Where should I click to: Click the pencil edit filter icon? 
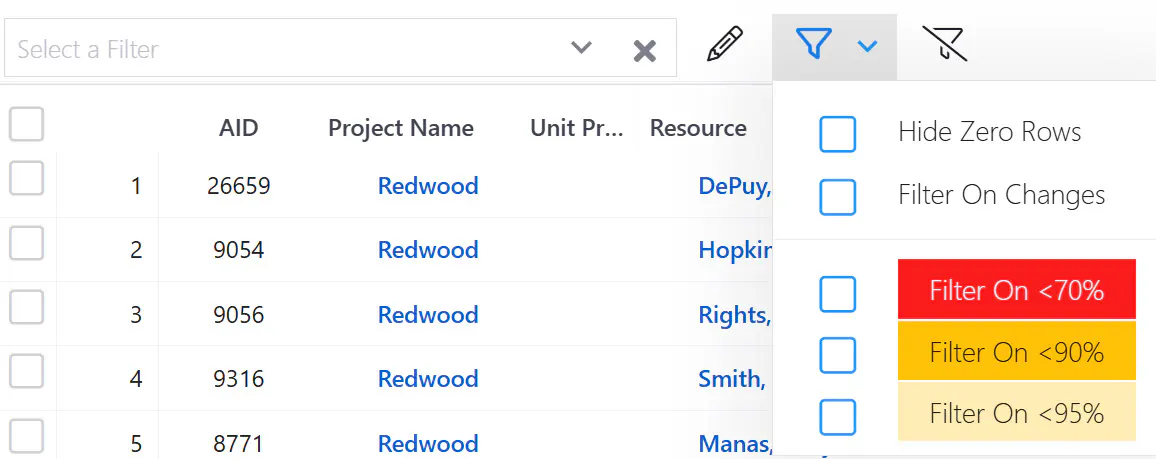[725, 44]
